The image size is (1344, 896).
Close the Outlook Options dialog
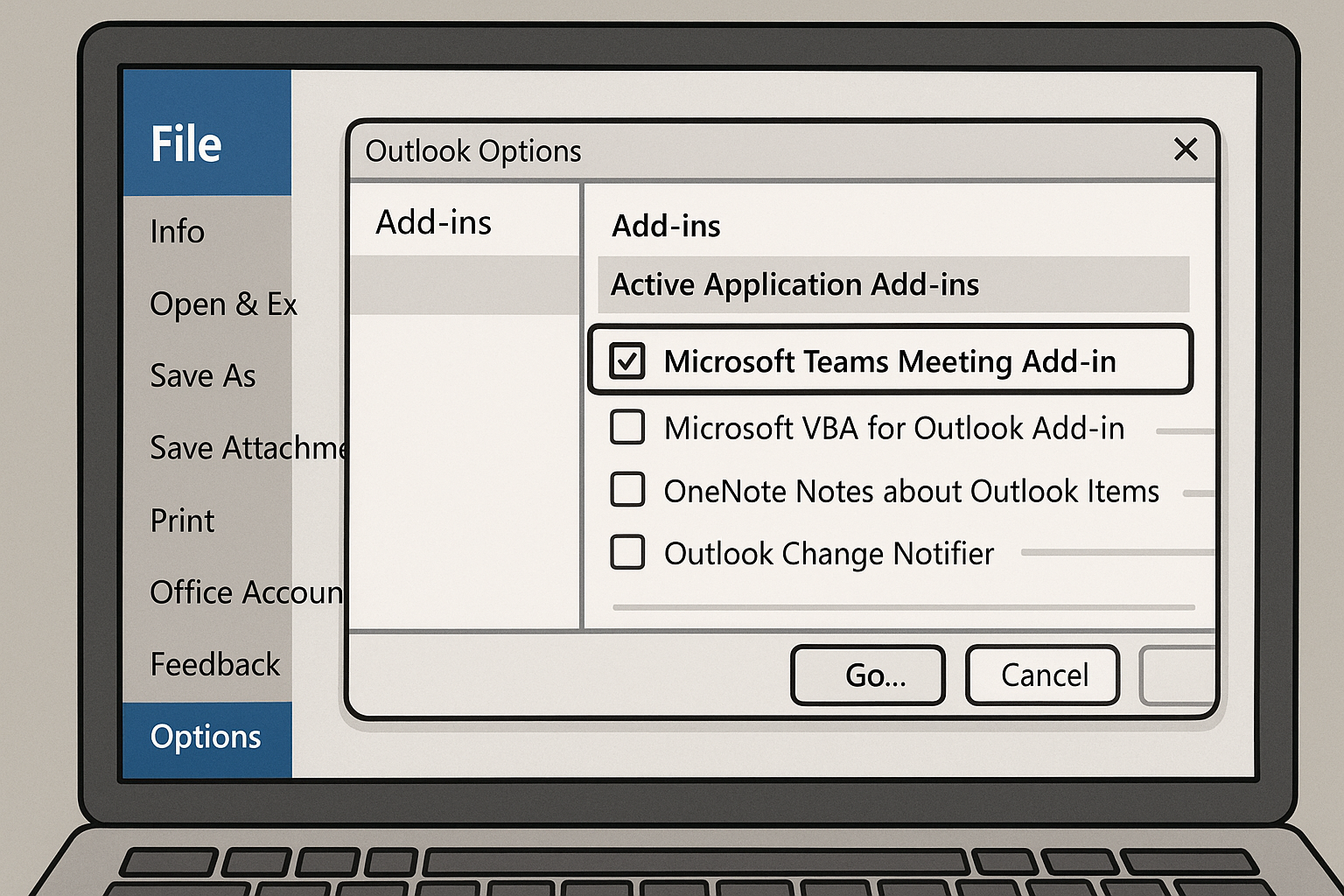[x=1186, y=150]
